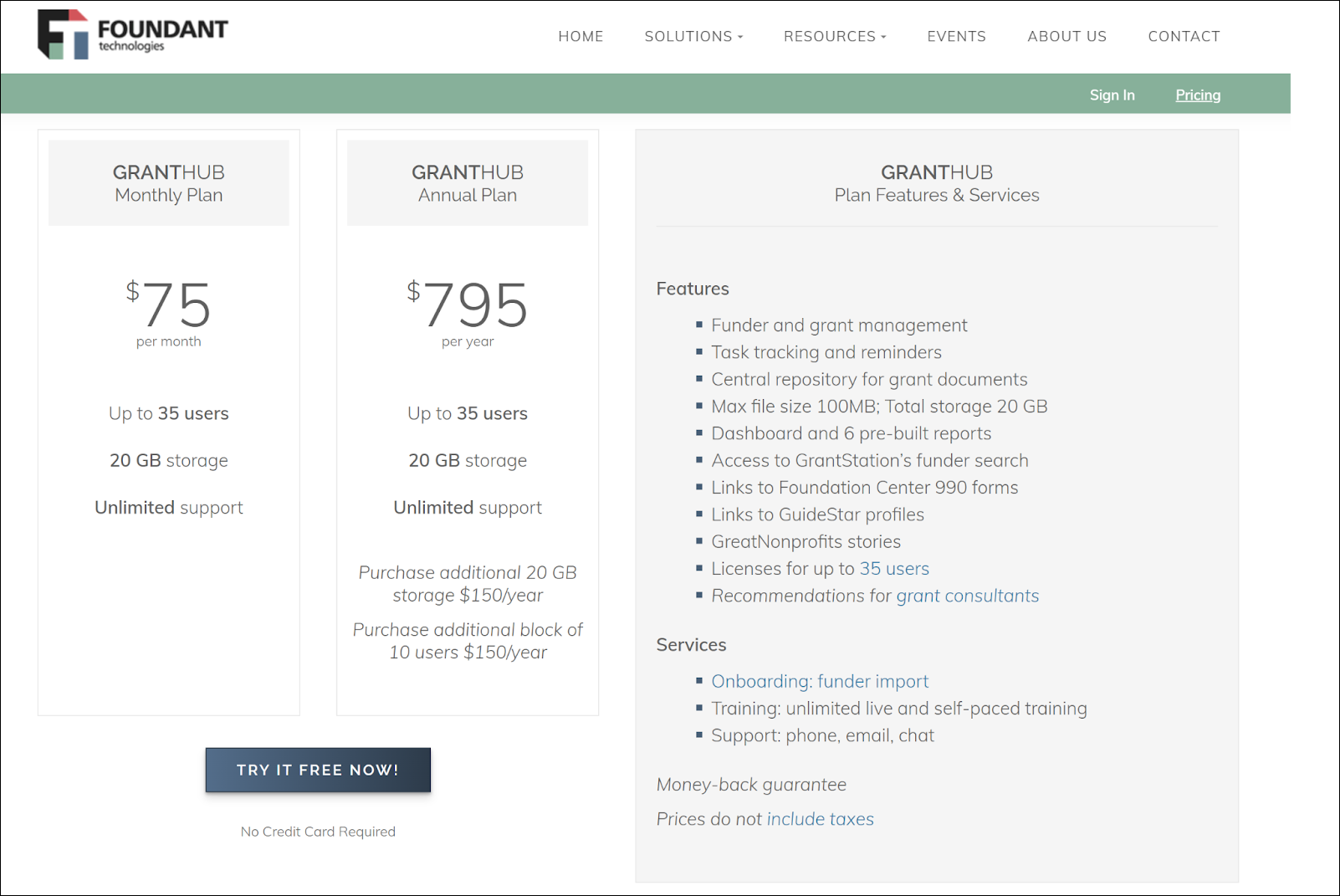Viewport: 1340px width, 896px height.
Task: Click 'GreatNonprofits stories' item
Action: coord(806,542)
